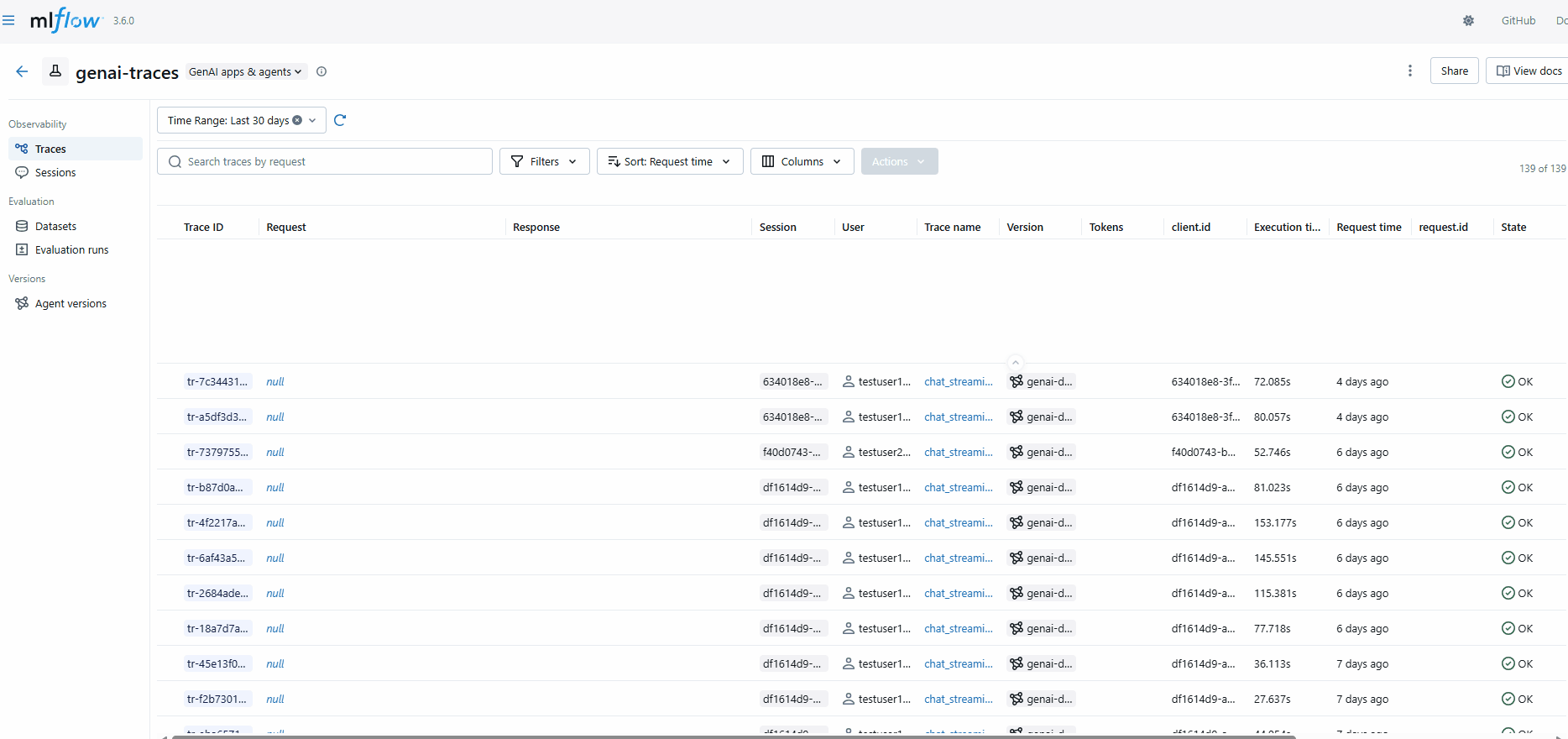Image resolution: width=1568 pixels, height=739 pixels.
Task: Click the MLflow logo
Action: [x=65, y=20]
